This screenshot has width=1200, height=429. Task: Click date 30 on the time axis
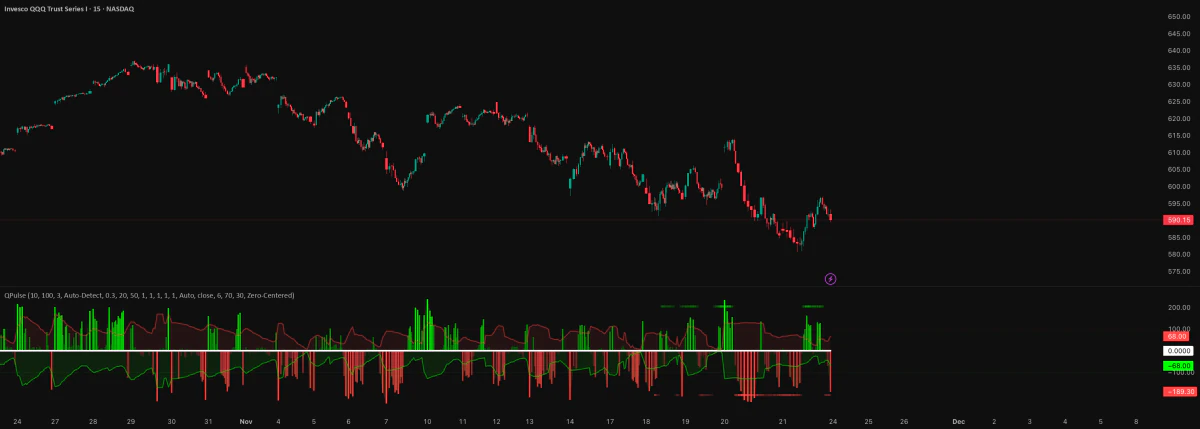pyautogui.click(x=171, y=421)
